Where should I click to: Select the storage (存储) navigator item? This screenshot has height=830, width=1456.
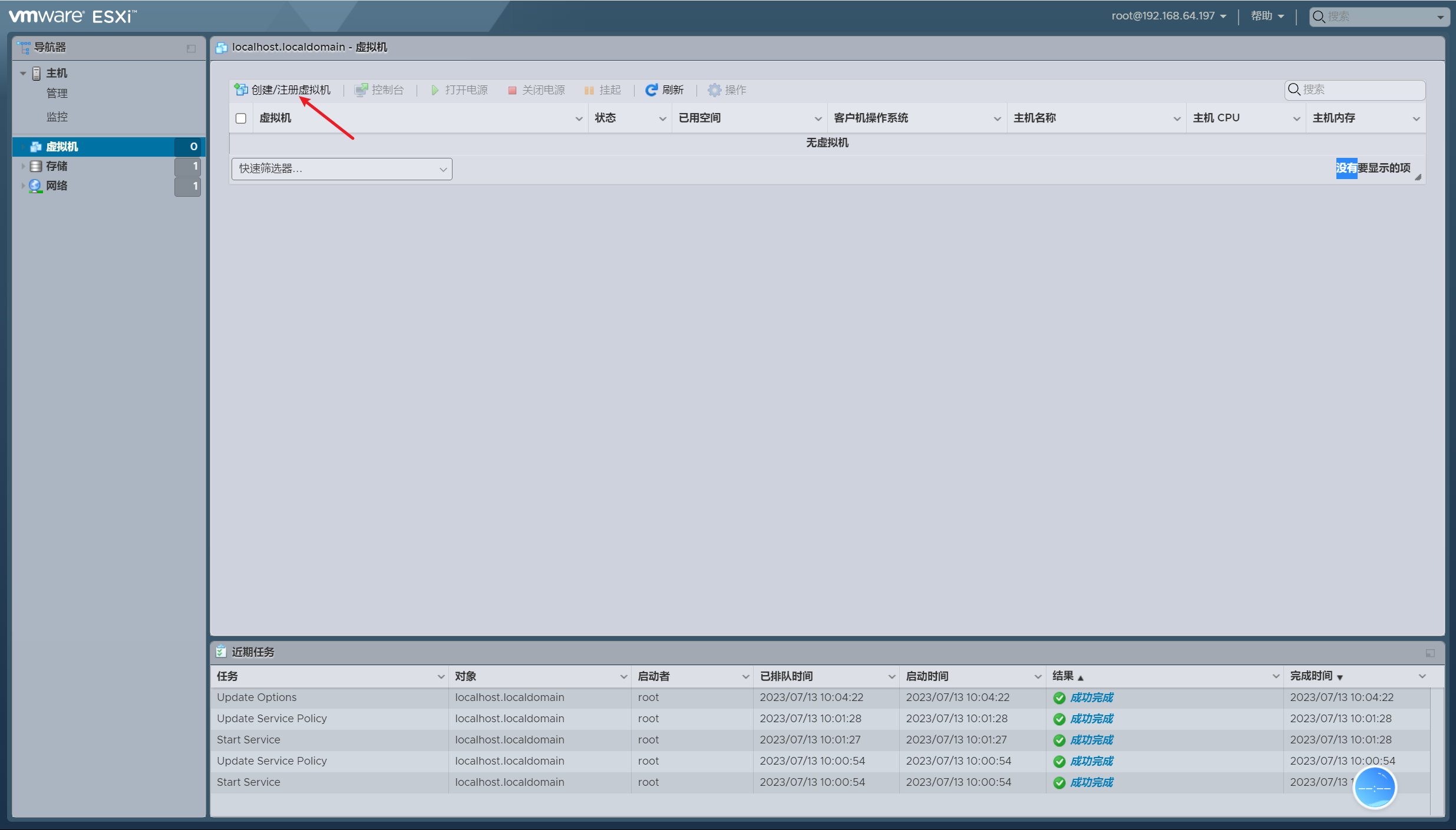[57, 166]
